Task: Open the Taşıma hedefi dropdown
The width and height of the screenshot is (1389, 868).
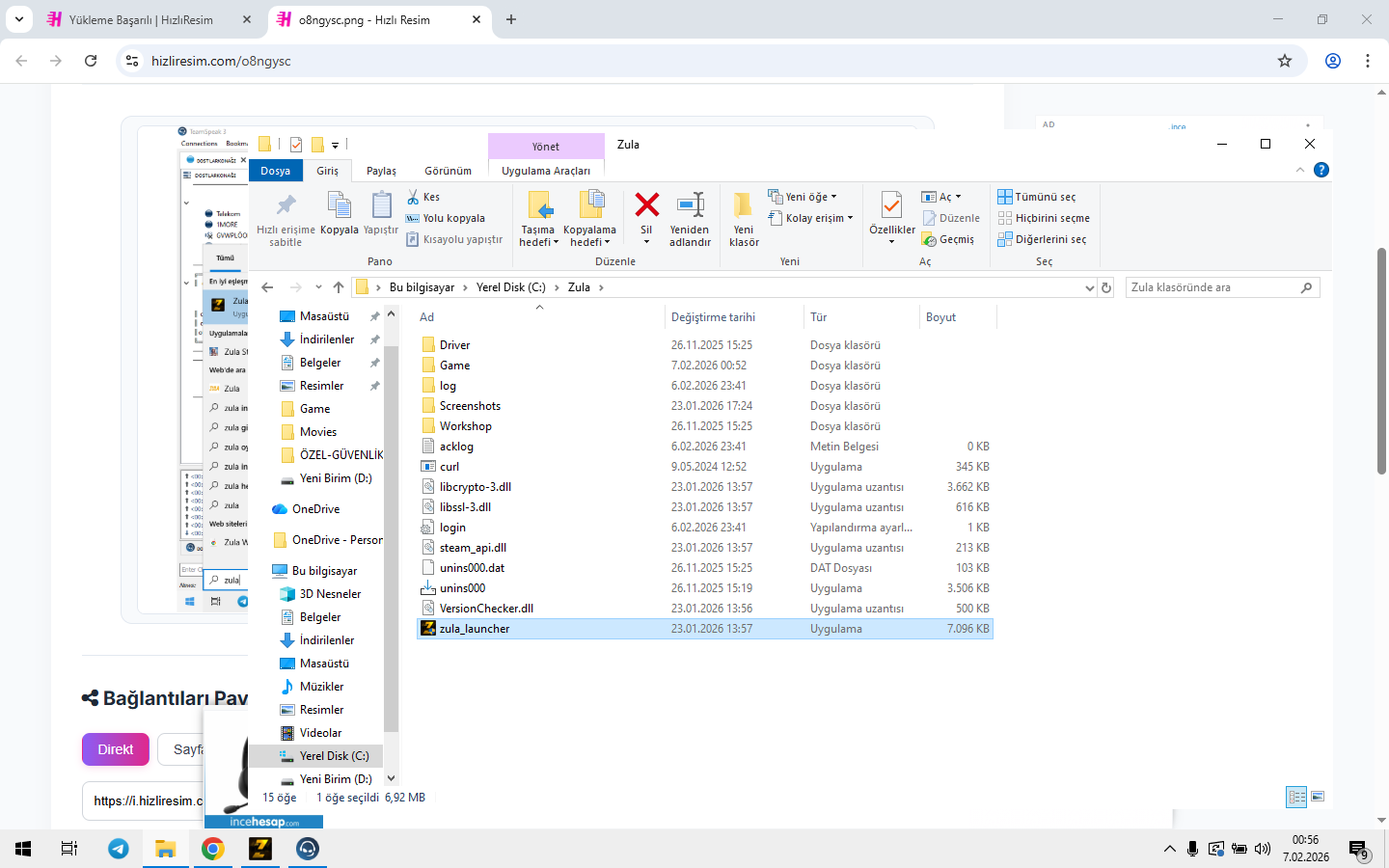Action: point(538,218)
